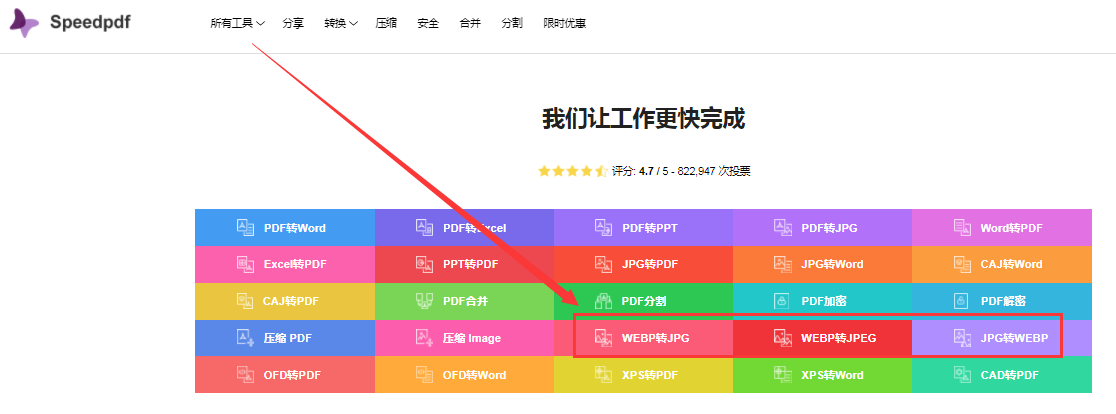This screenshot has width=1116, height=414.
Task: Open the CAD转PDF tool
Action: [x=1001, y=374]
